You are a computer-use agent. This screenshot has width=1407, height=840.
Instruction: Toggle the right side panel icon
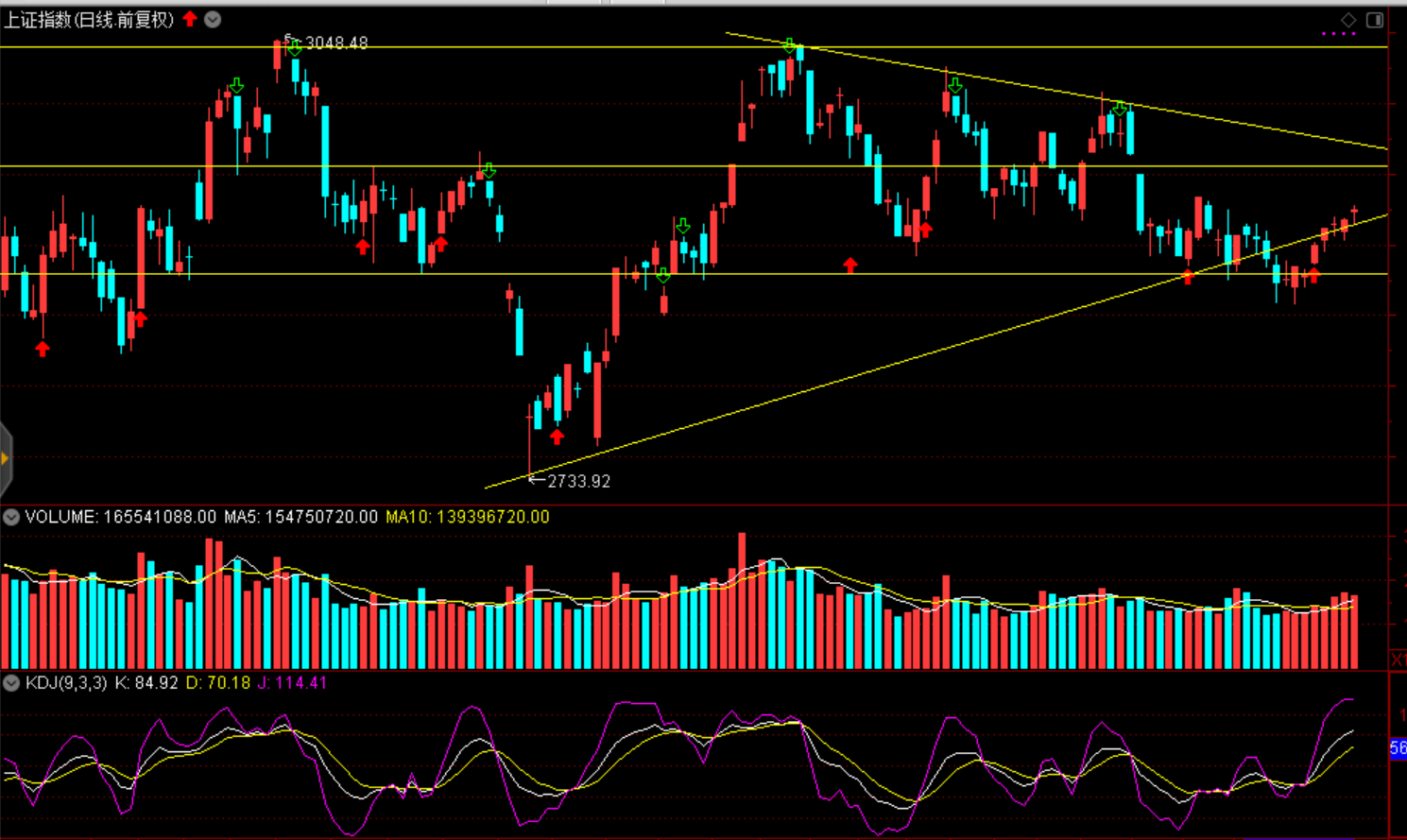click(x=1375, y=20)
